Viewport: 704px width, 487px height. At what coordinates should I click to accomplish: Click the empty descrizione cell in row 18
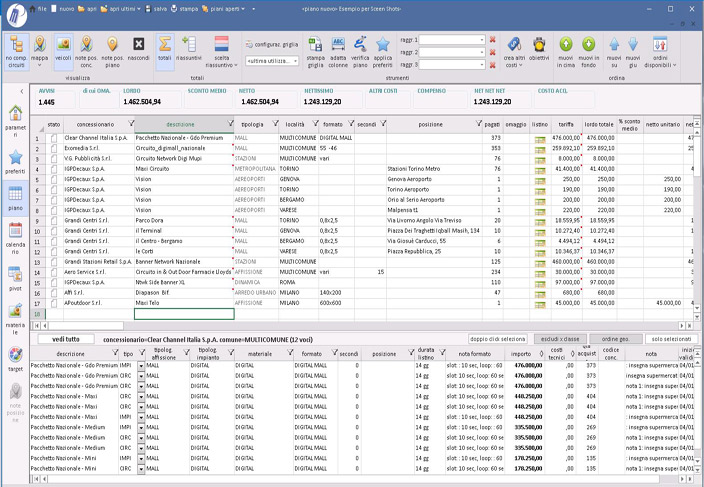click(183, 313)
